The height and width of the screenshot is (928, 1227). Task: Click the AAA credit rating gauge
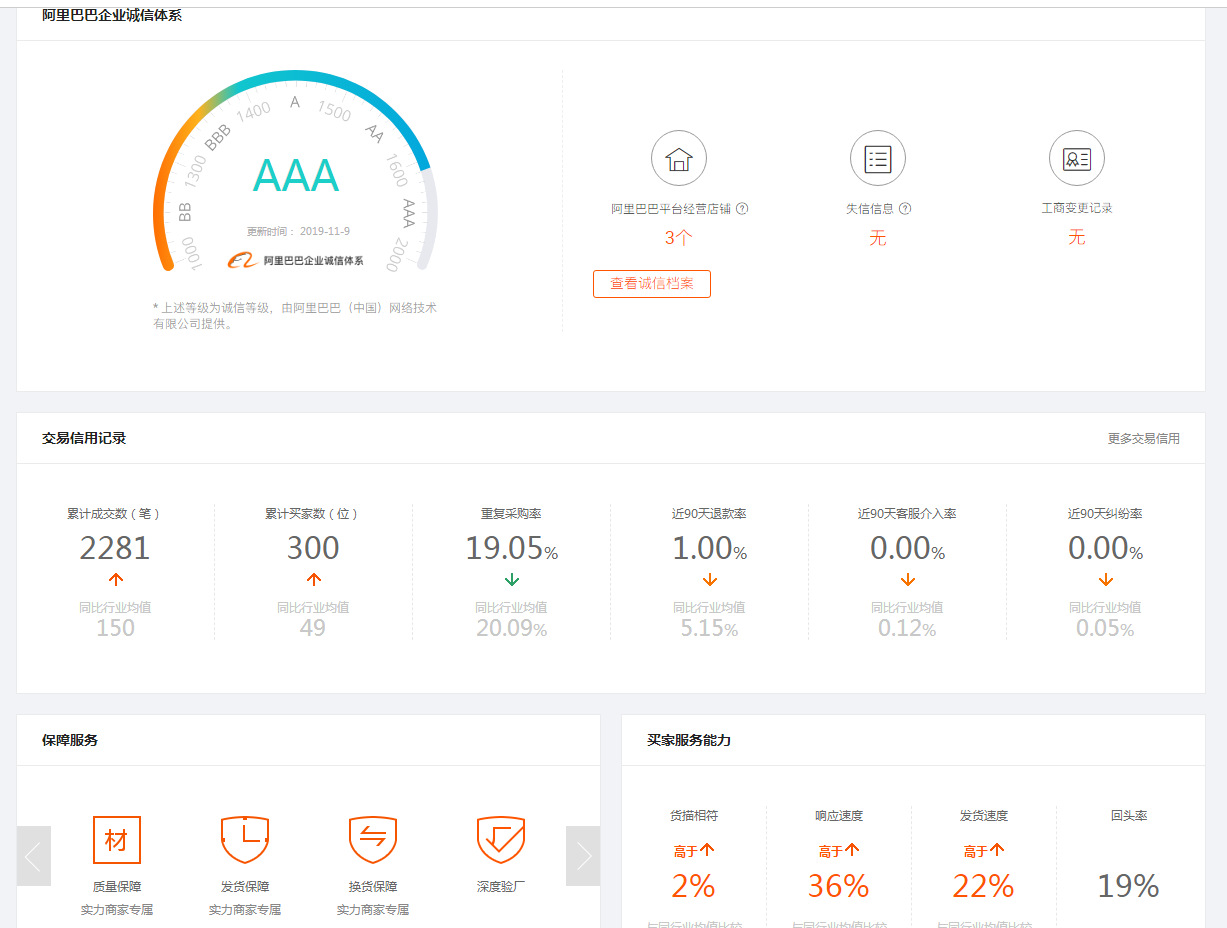[x=296, y=172]
